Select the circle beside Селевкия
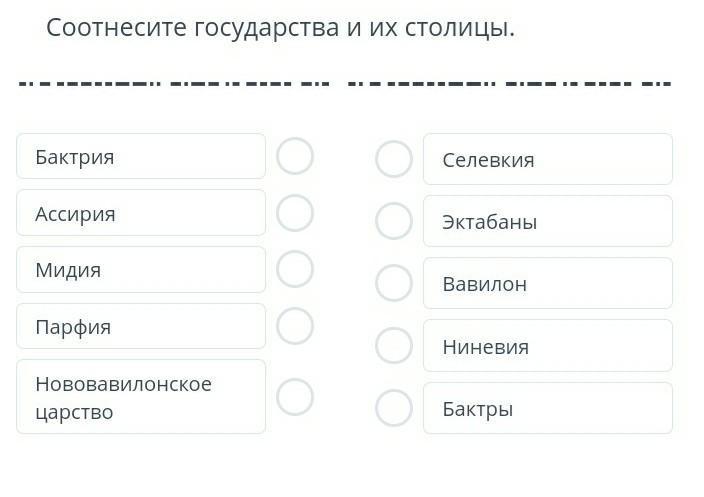The image size is (704, 497). pos(394,159)
